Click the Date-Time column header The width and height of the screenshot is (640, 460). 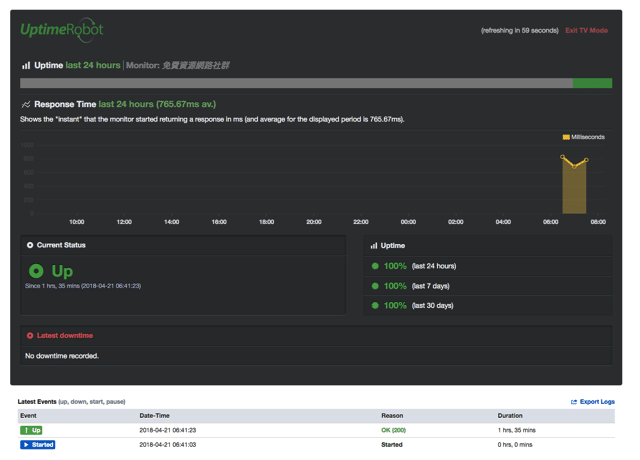click(x=154, y=416)
